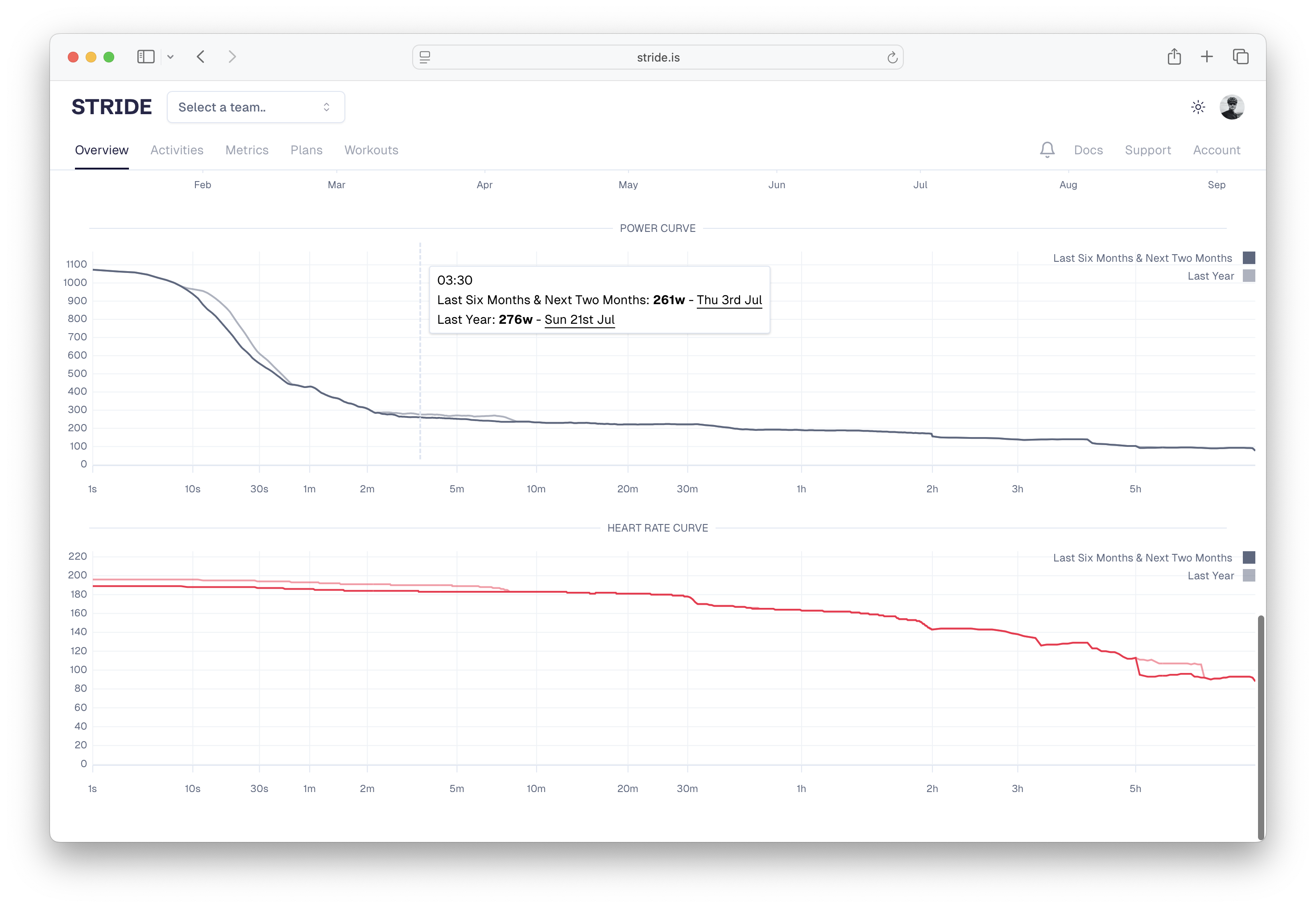Open the Docs page
Viewport: 1316px width, 908px height.
[x=1088, y=150]
